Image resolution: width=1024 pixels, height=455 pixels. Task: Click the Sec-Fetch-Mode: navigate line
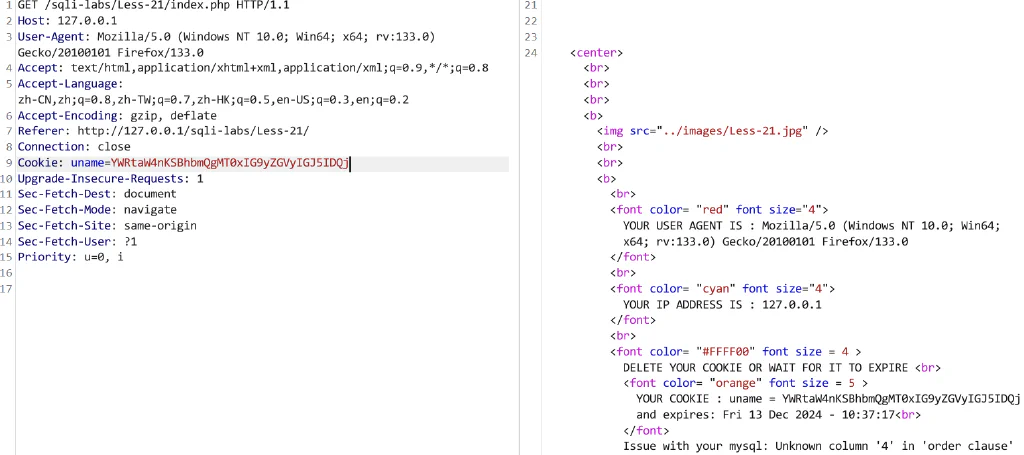[97, 210]
